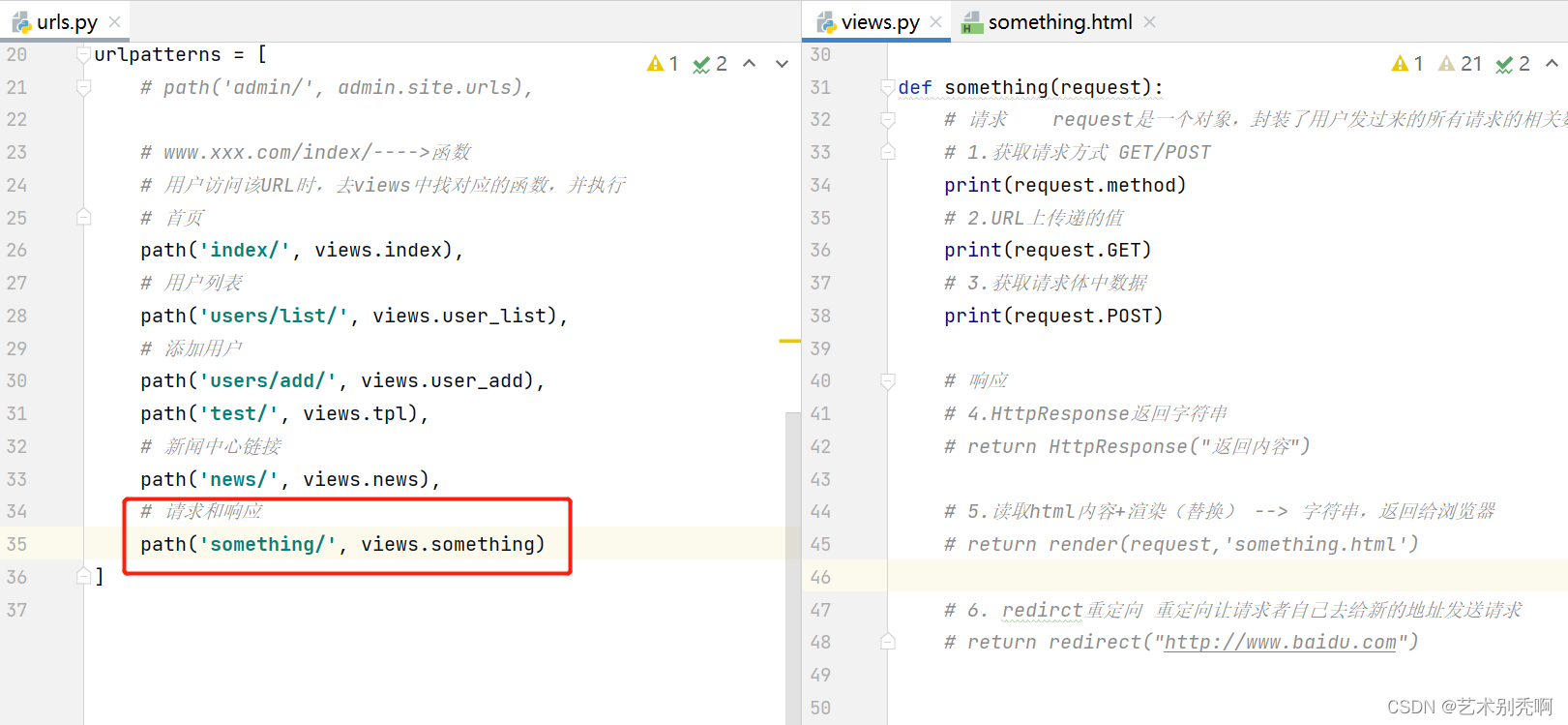This screenshot has width=1568, height=725.
Task: Click the commented 'admin.site.urls' line
Action: coord(337,87)
